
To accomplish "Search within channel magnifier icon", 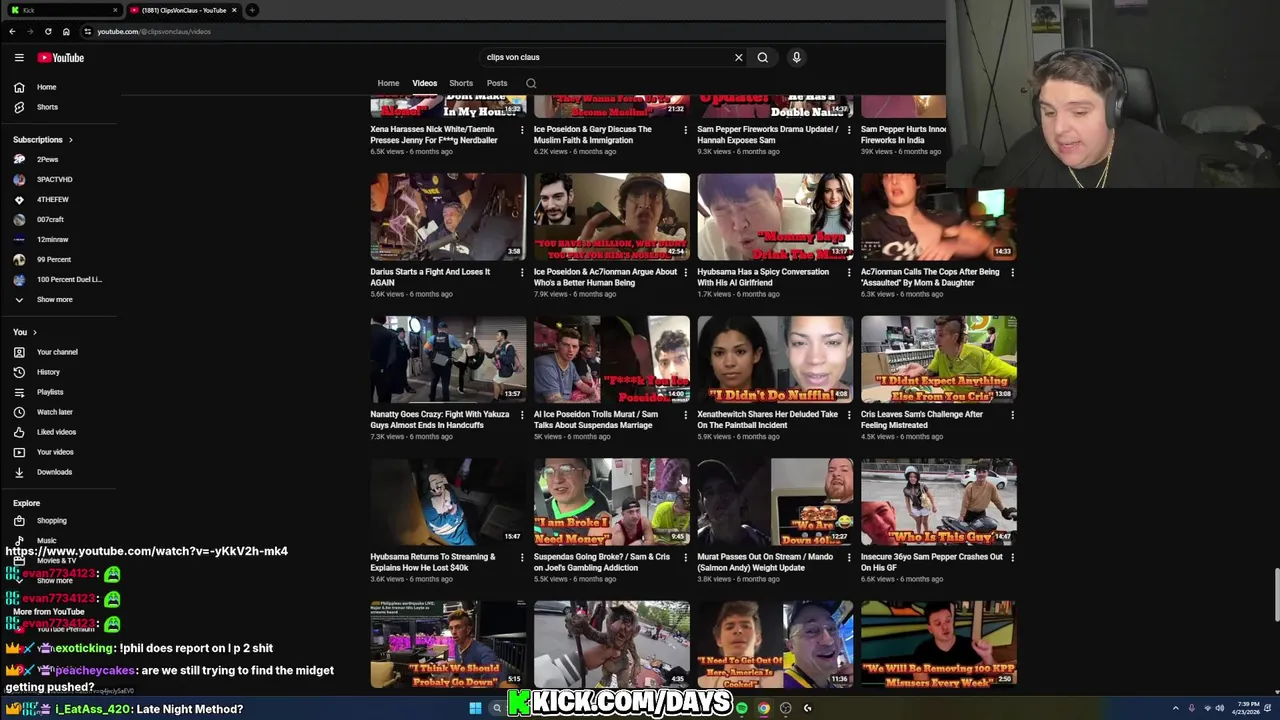I will 531,83.
